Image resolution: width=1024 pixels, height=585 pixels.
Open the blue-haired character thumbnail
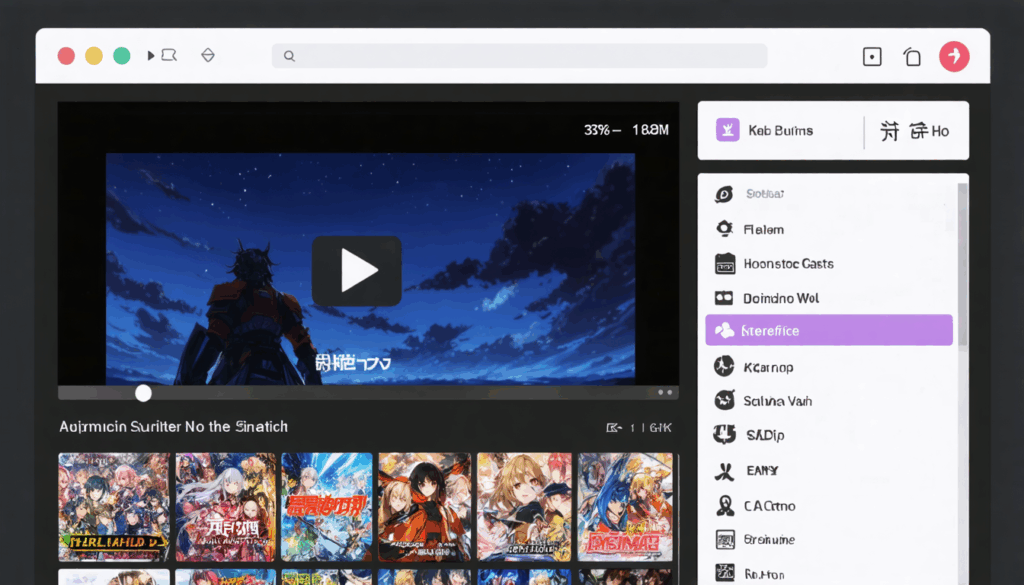tap(625, 507)
